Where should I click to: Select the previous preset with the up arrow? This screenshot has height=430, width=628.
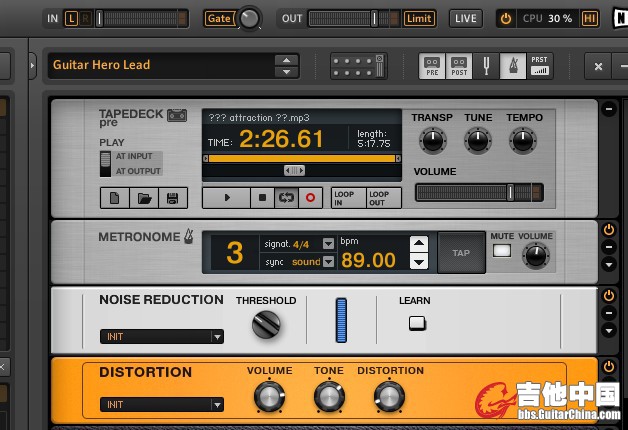coord(286,60)
